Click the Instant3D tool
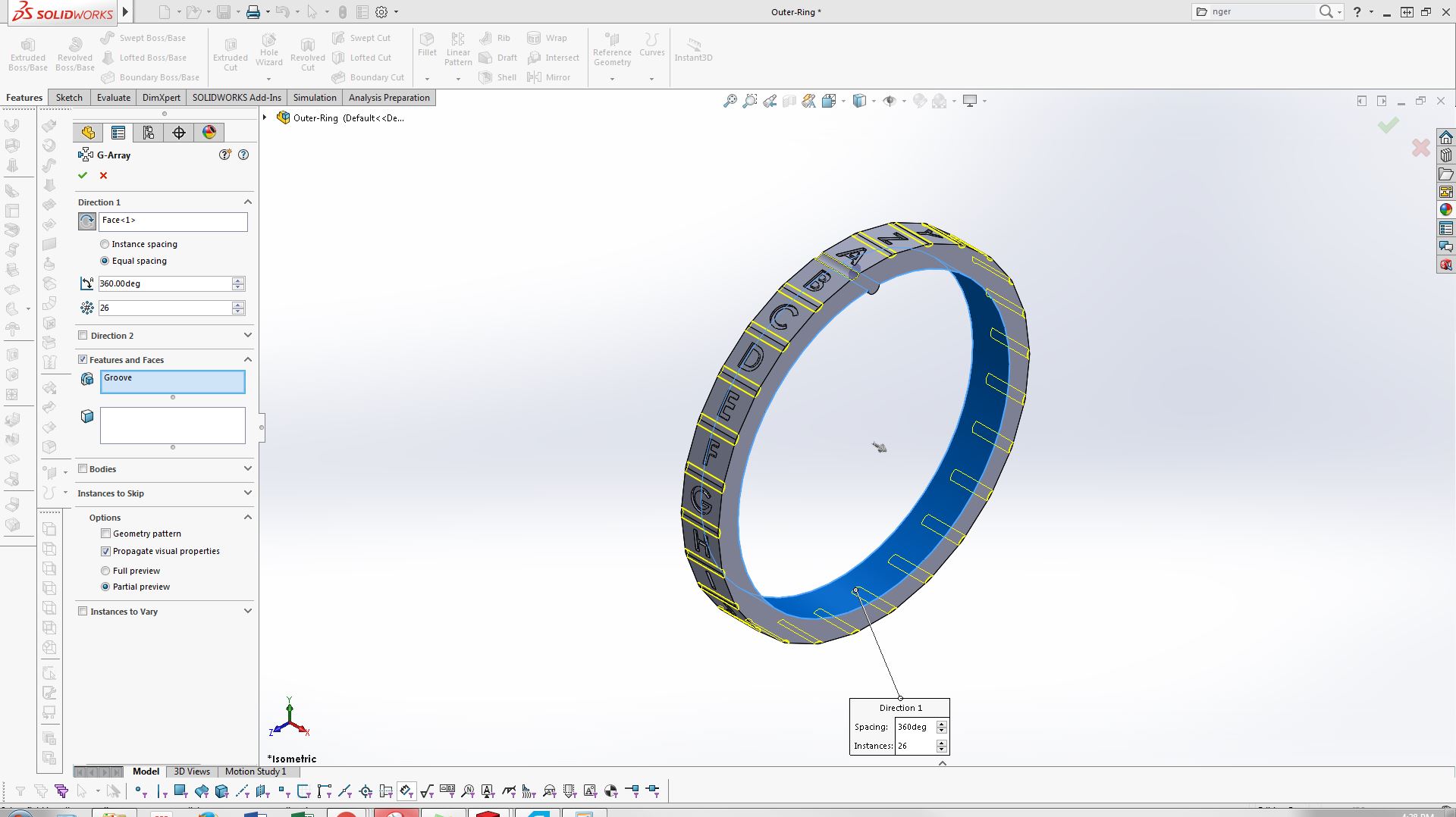Image resolution: width=1456 pixels, height=817 pixels. tap(693, 49)
